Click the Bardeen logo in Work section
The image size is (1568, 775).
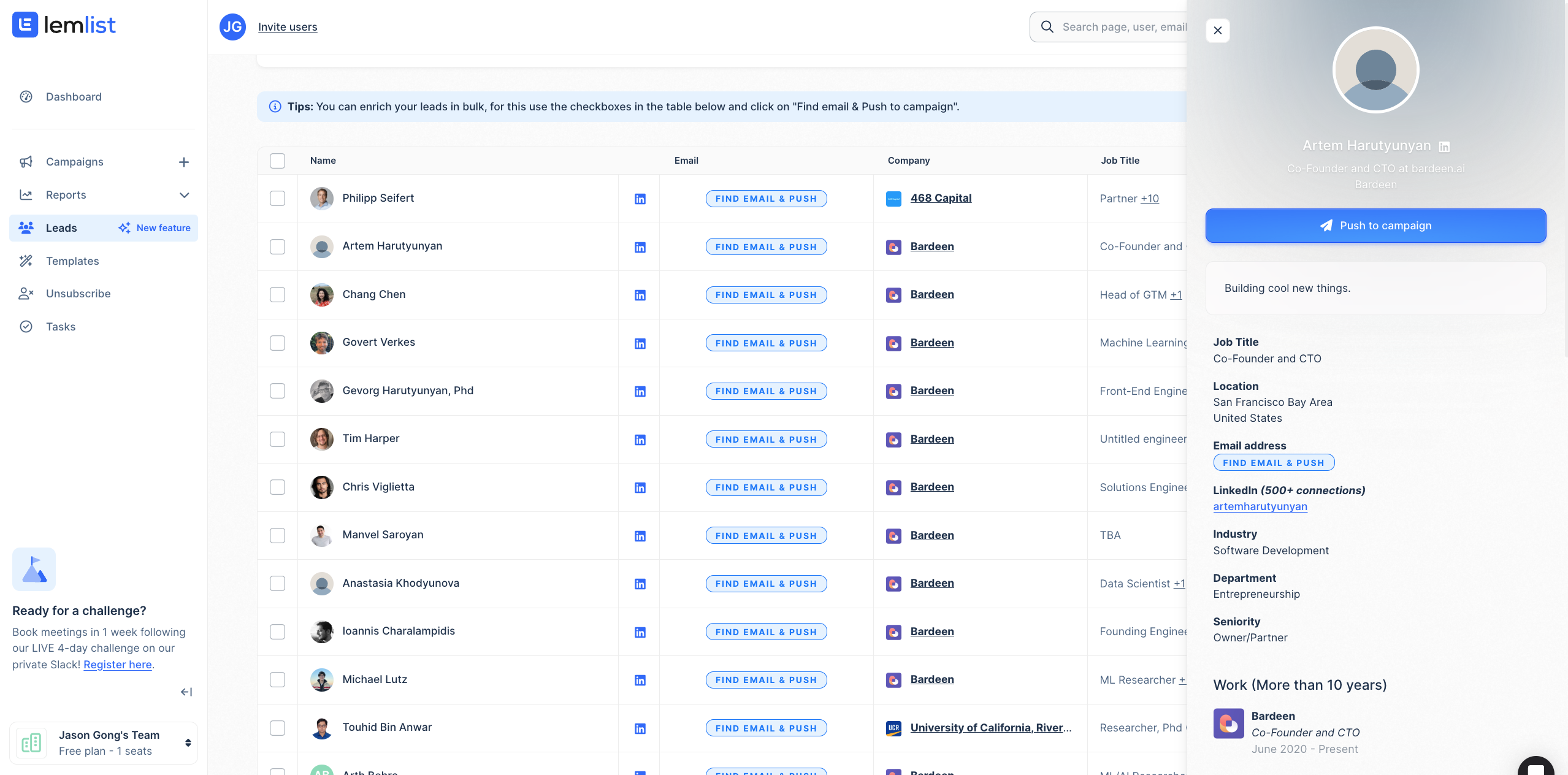1228,723
